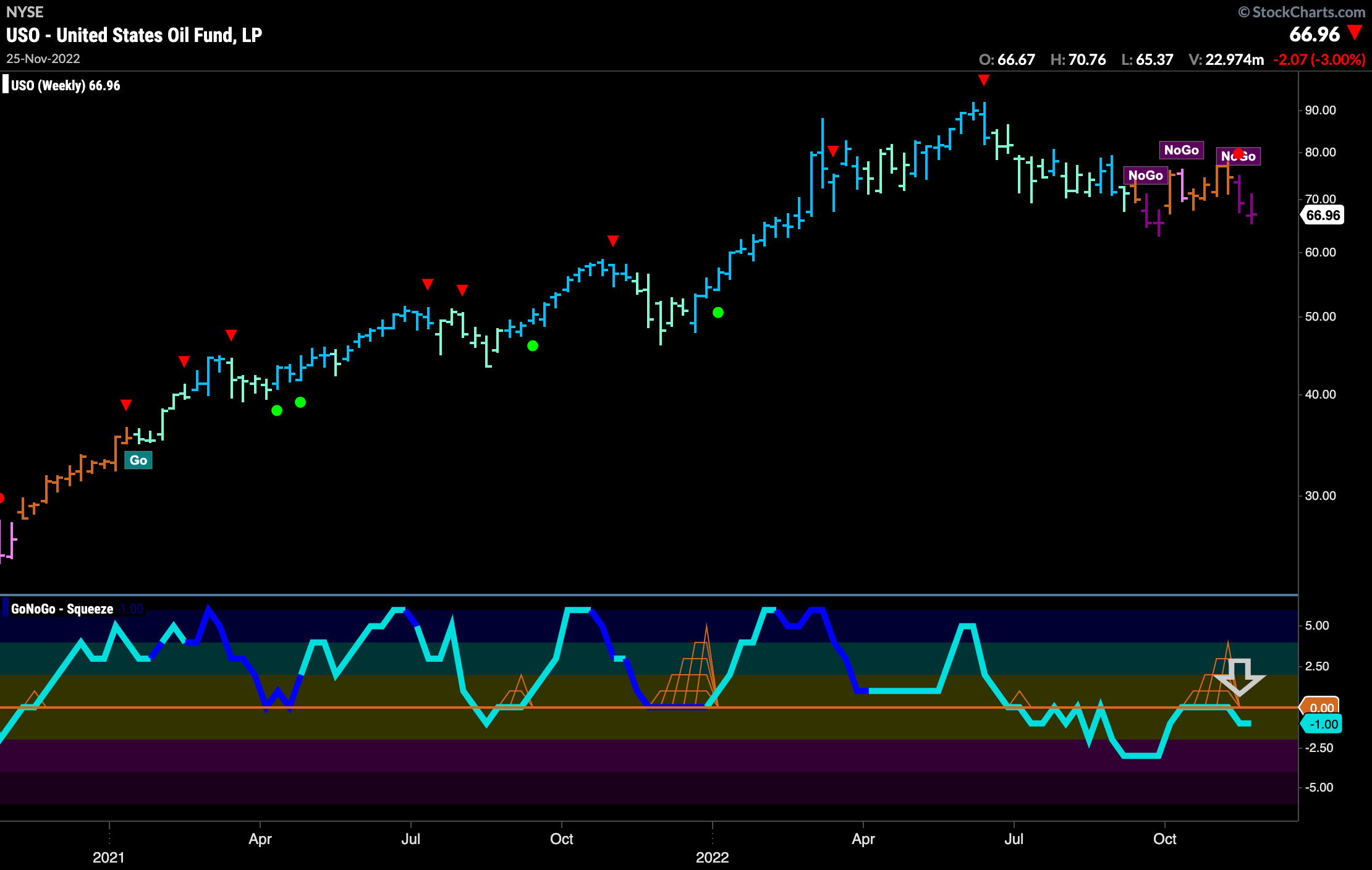This screenshot has width=1372, height=870.
Task: Click the high price H: 70.76
Action: tap(1078, 60)
